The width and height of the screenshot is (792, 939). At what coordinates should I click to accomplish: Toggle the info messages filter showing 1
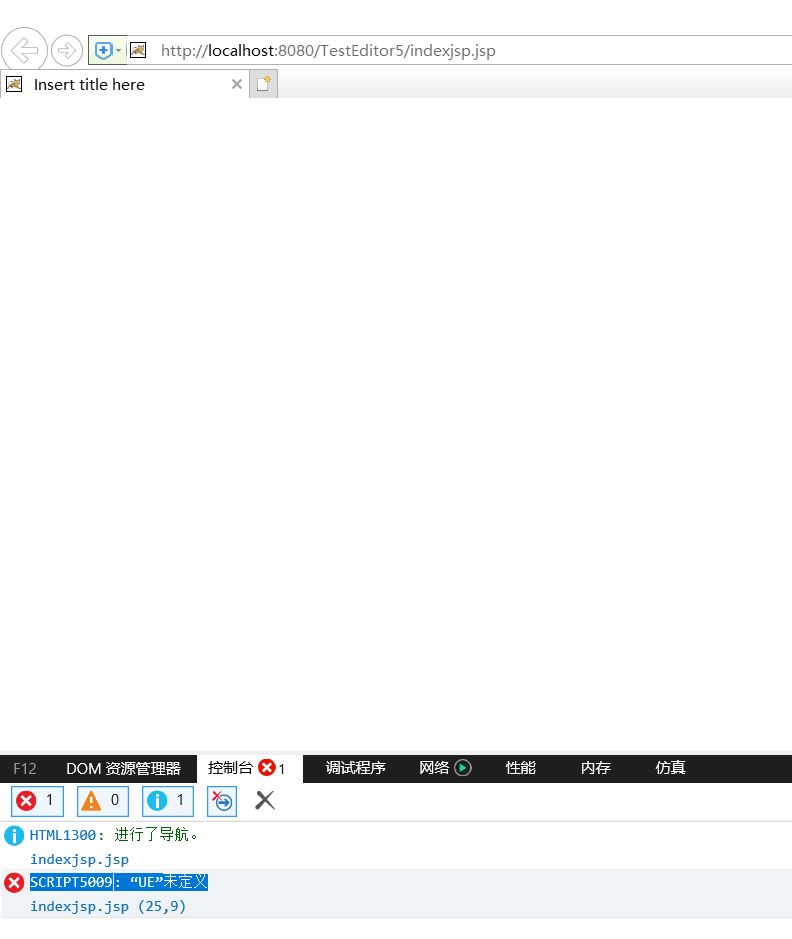tap(168, 801)
